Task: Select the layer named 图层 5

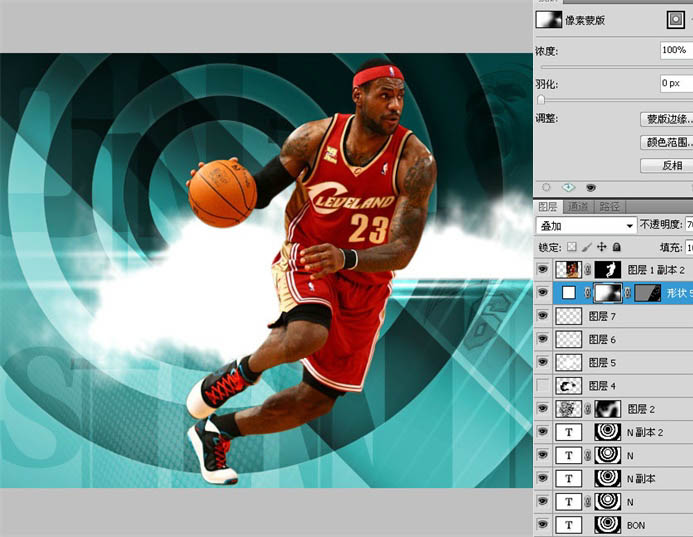Action: (x=602, y=362)
